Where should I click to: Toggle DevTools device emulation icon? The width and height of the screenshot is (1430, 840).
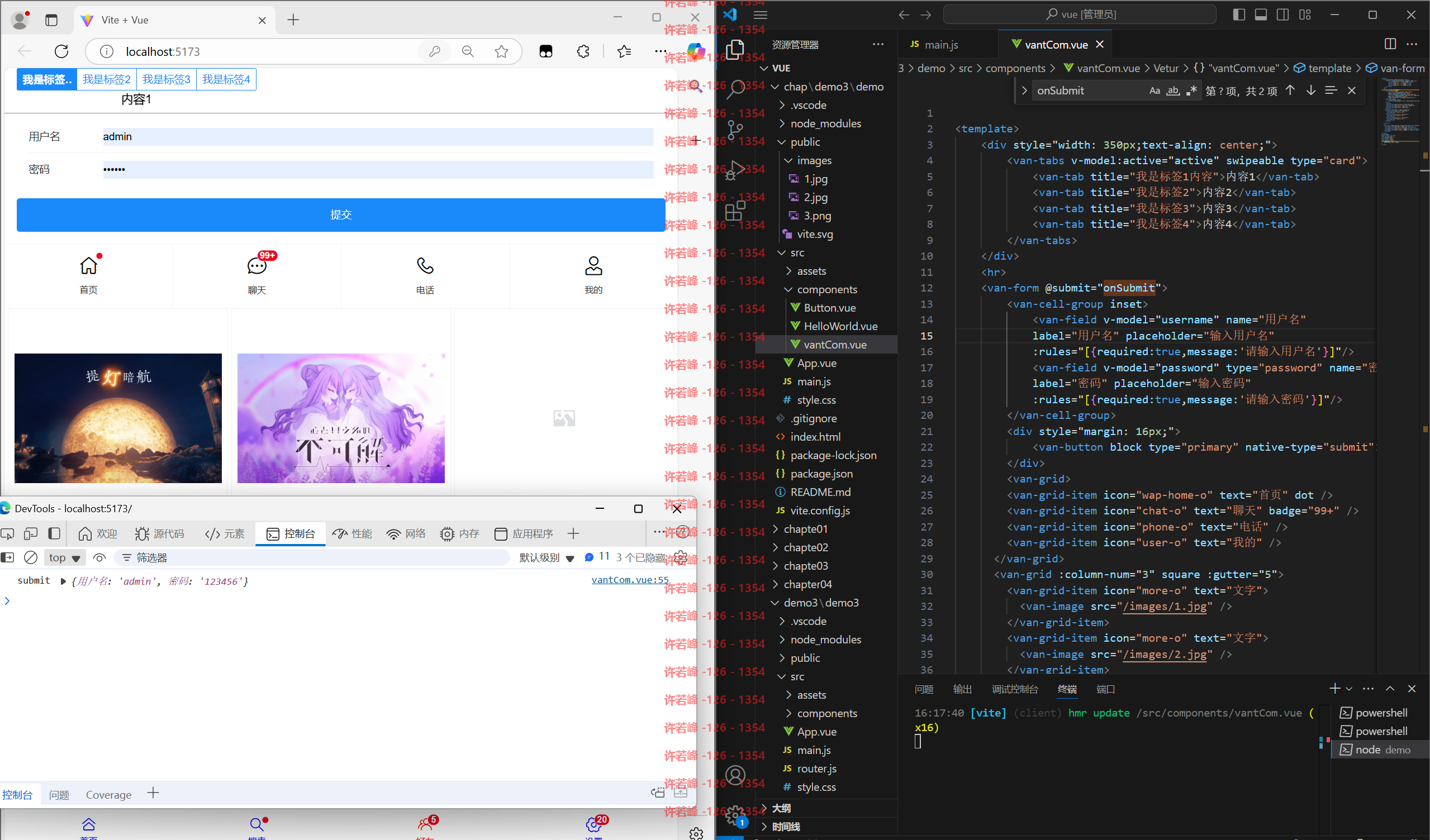[x=31, y=534]
